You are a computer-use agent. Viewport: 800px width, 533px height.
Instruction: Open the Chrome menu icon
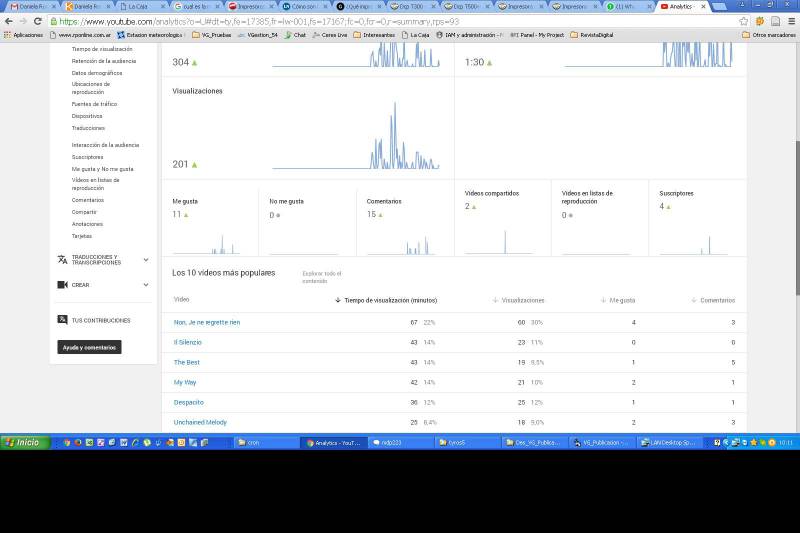coord(791,21)
